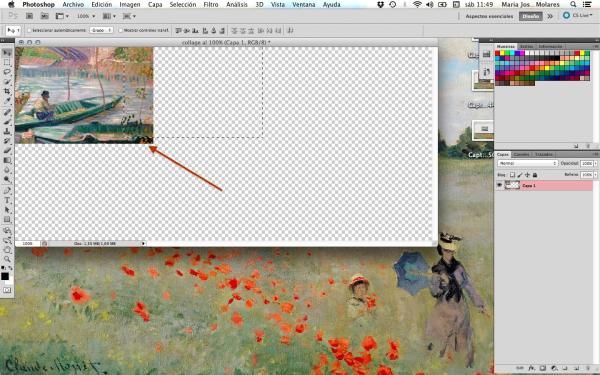Open the Normal blend mode dropdown
The height and width of the screenshot is (375, 600).
(527, 163)
